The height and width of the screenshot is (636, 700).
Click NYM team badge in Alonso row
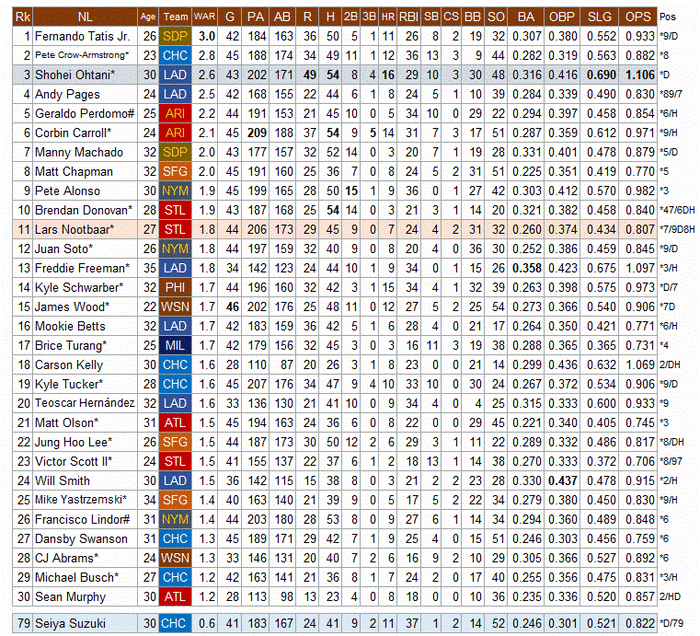coord(175,191)
